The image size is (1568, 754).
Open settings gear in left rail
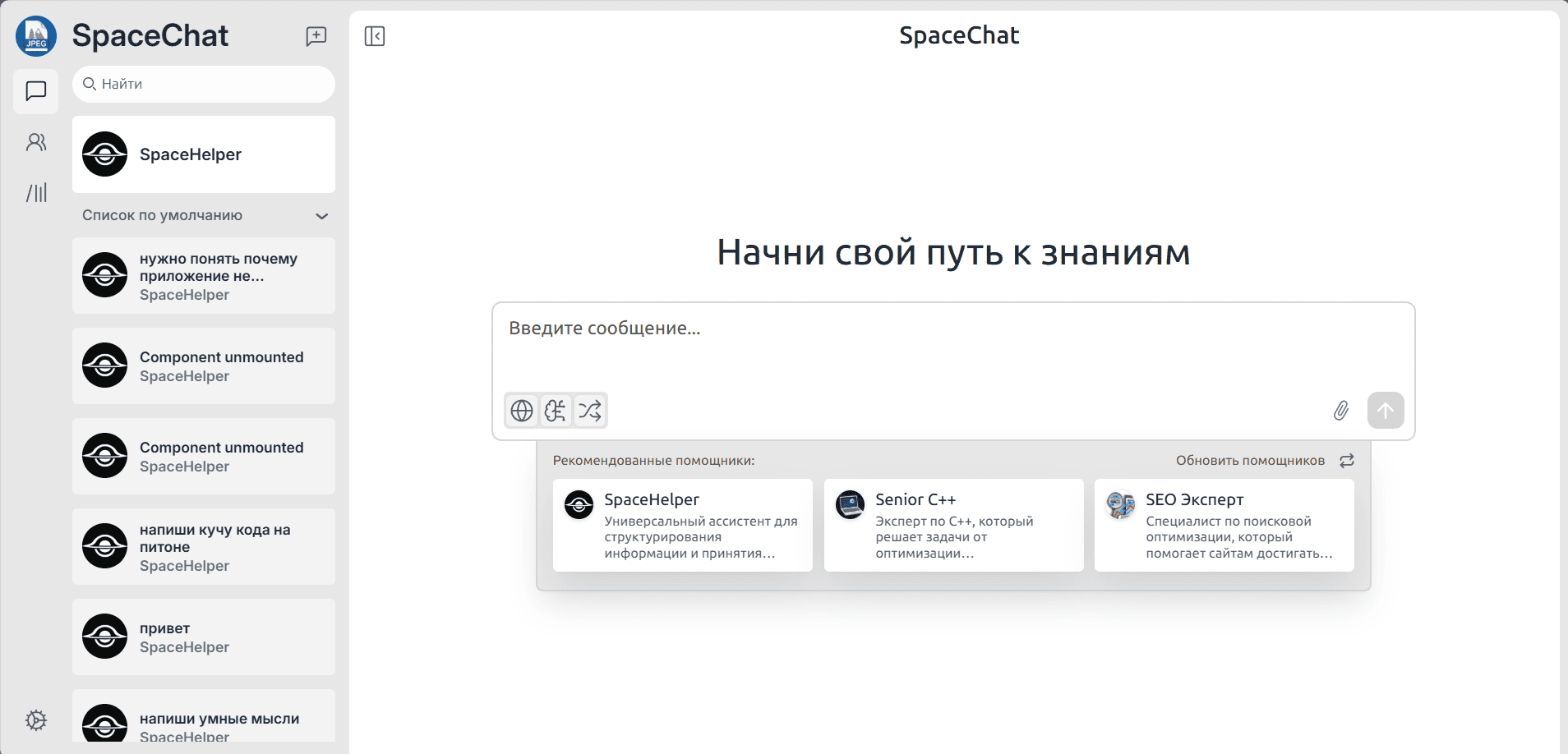coord(36,720)
